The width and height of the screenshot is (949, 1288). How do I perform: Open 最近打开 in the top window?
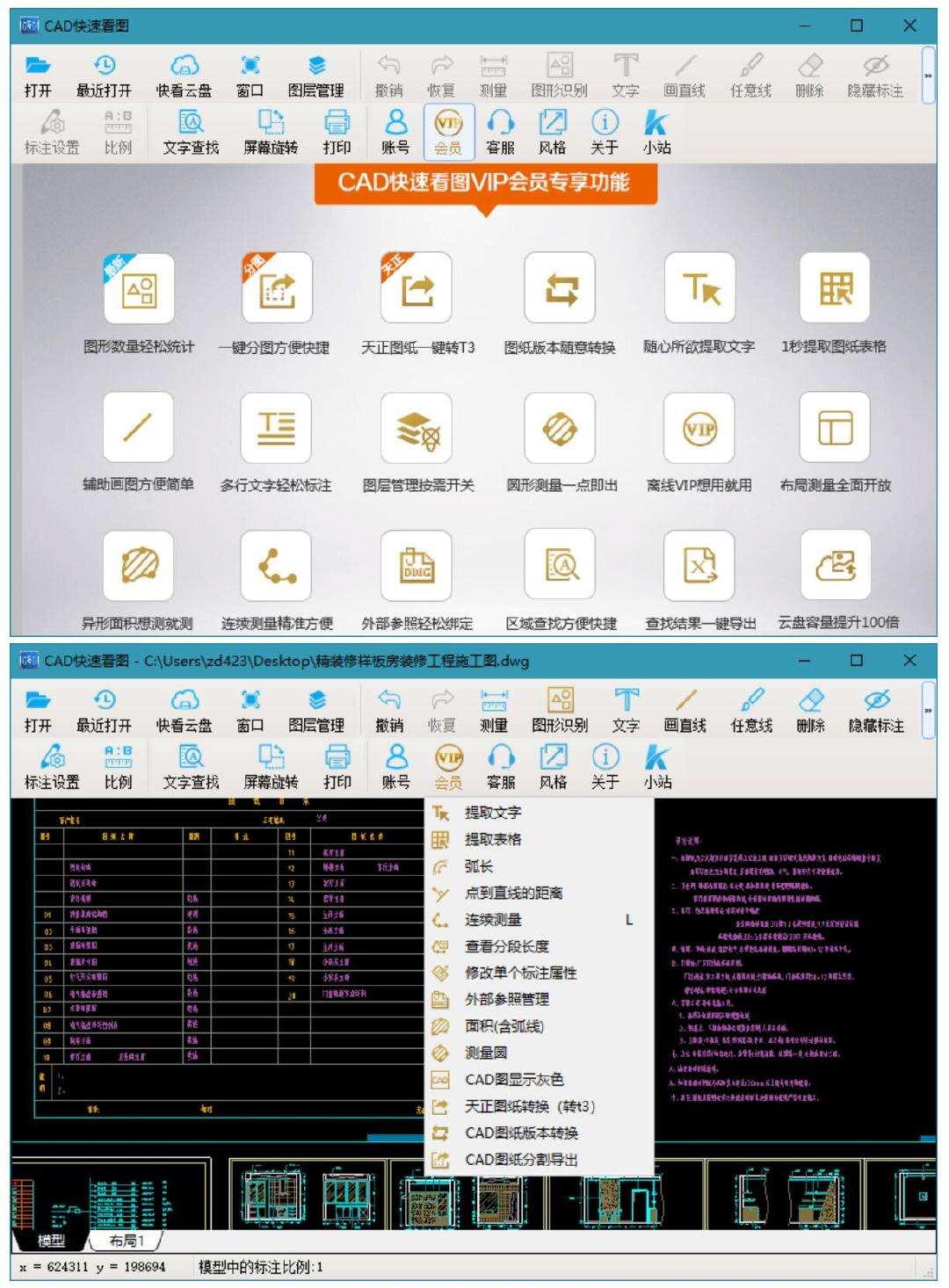coord(104,76)
